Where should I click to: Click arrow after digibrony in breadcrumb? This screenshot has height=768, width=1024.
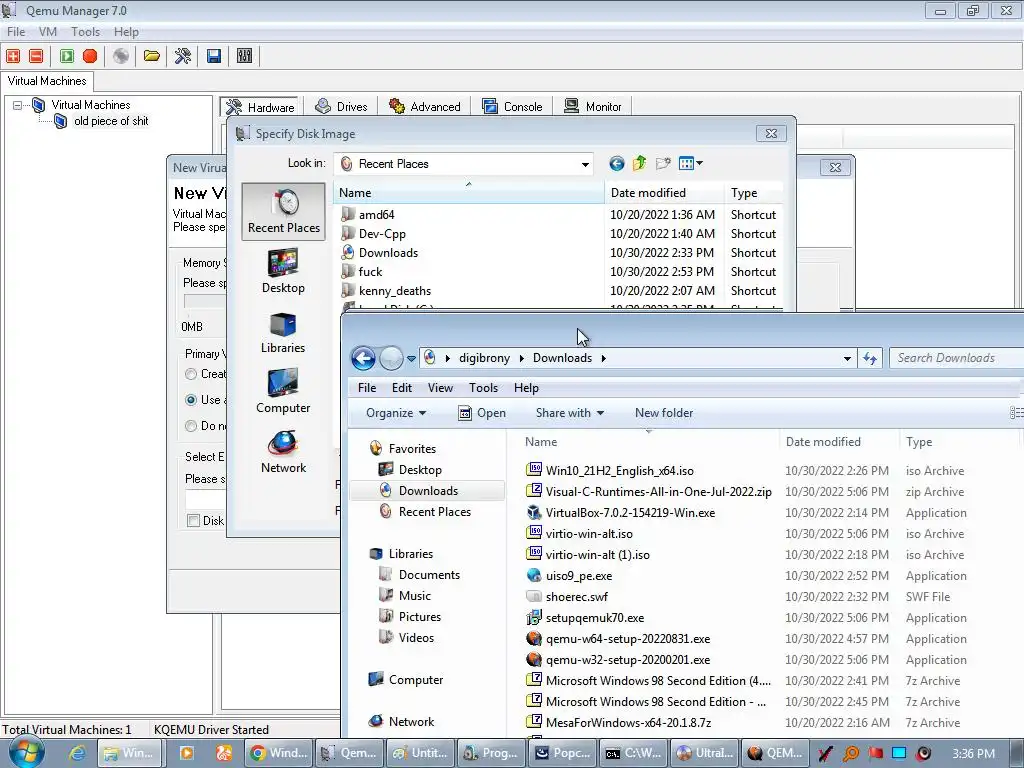pos(522,358)
